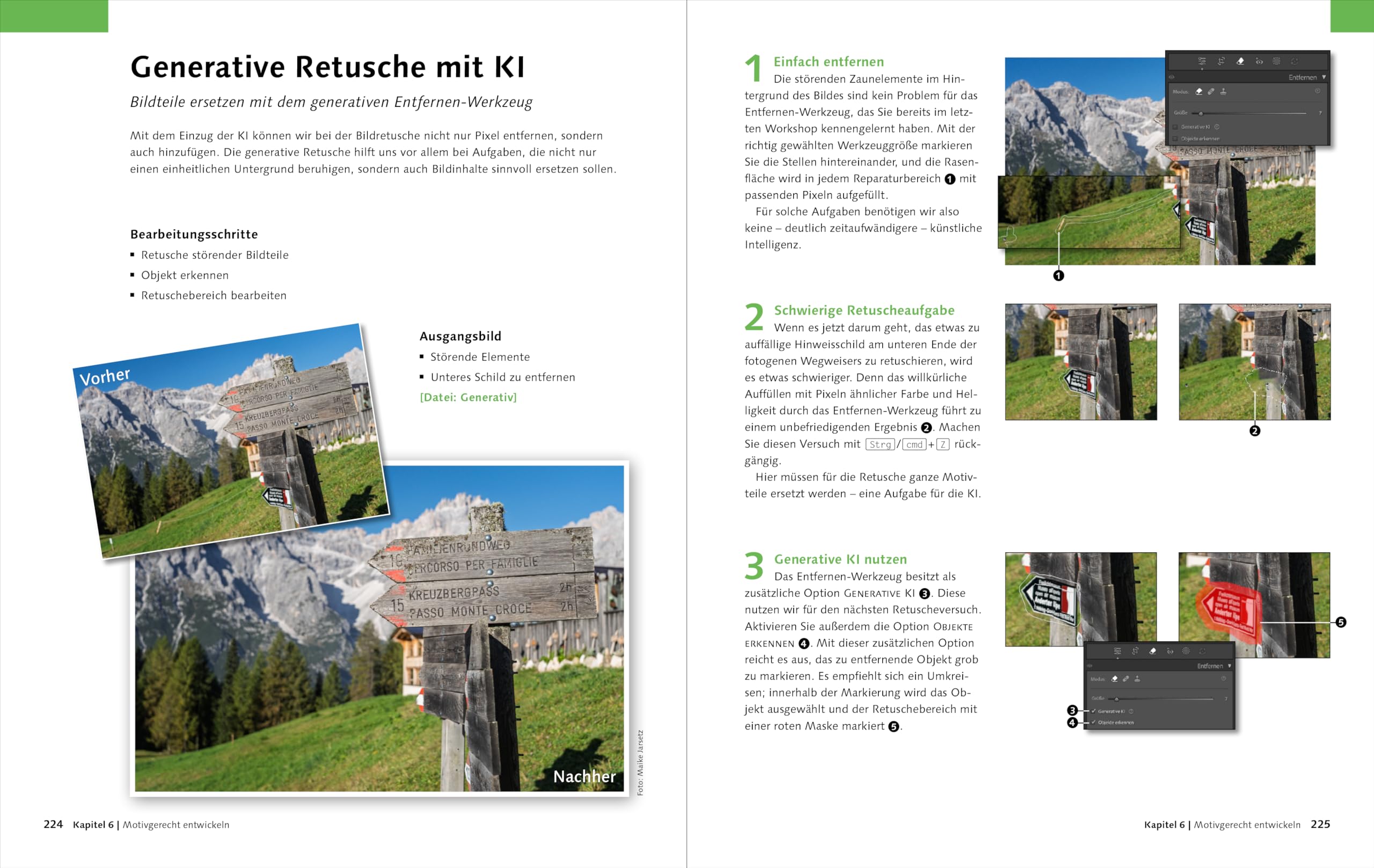
Task: Select the Remove eraser tool in step 3 toolbar
Action: 1153,651
